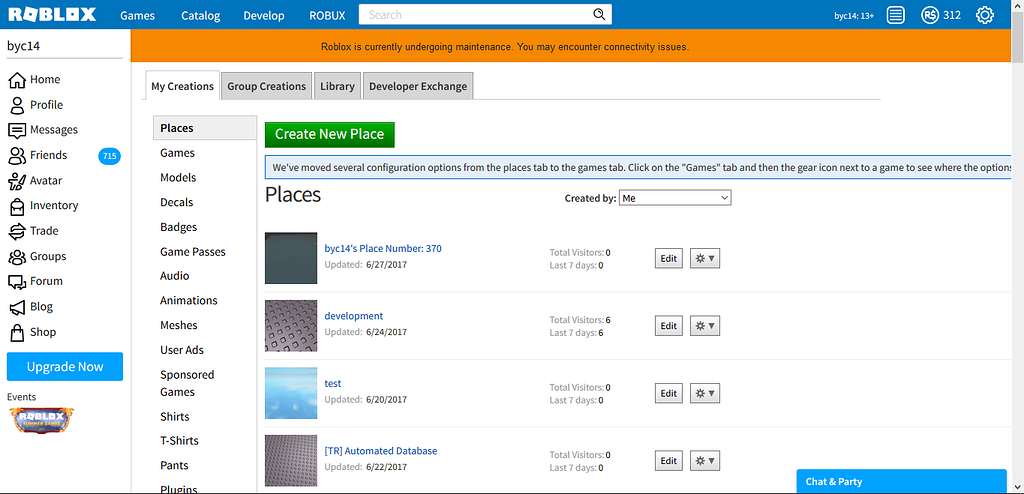1024x494 pixels.
Task: Open gear dropdown for development place
Action: pyautogui.click(x=705, y=326)
